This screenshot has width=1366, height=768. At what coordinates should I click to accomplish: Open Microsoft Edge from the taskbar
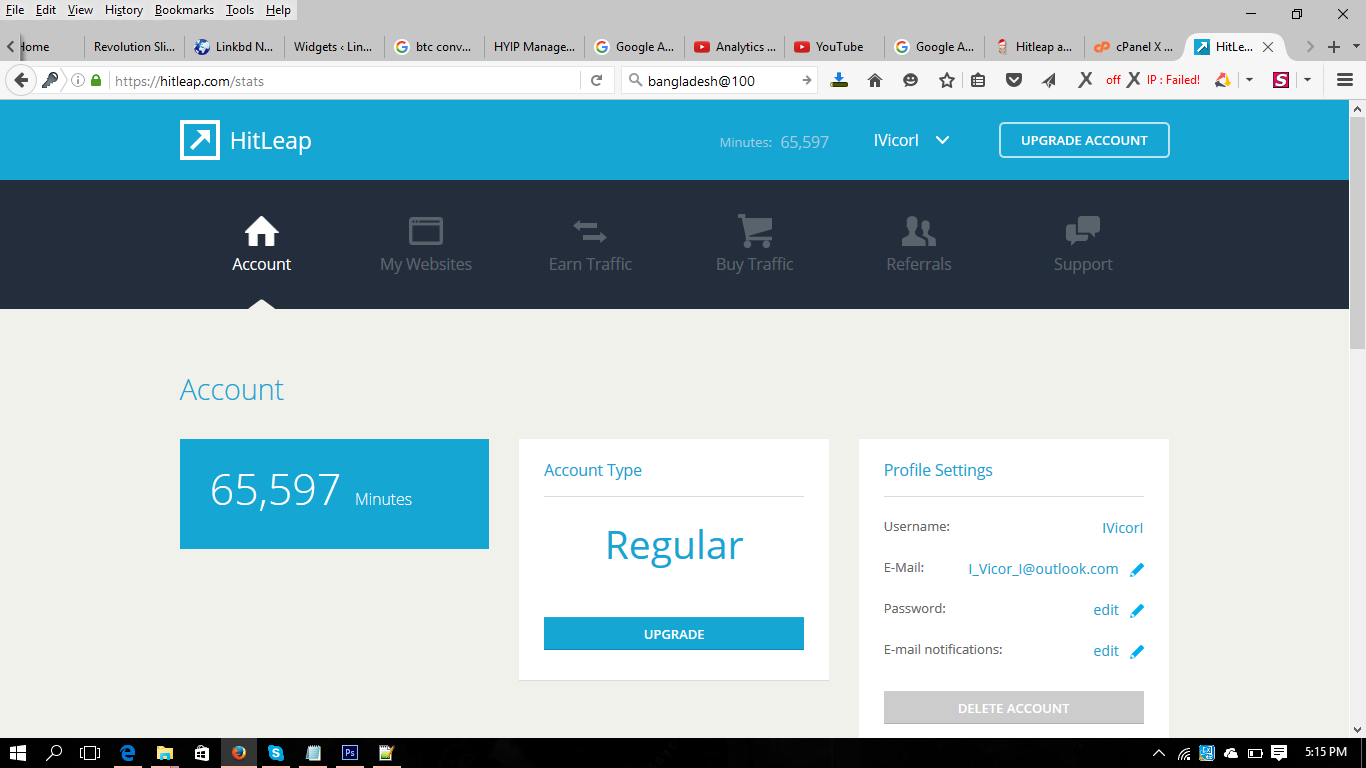(x=128, y=753)
